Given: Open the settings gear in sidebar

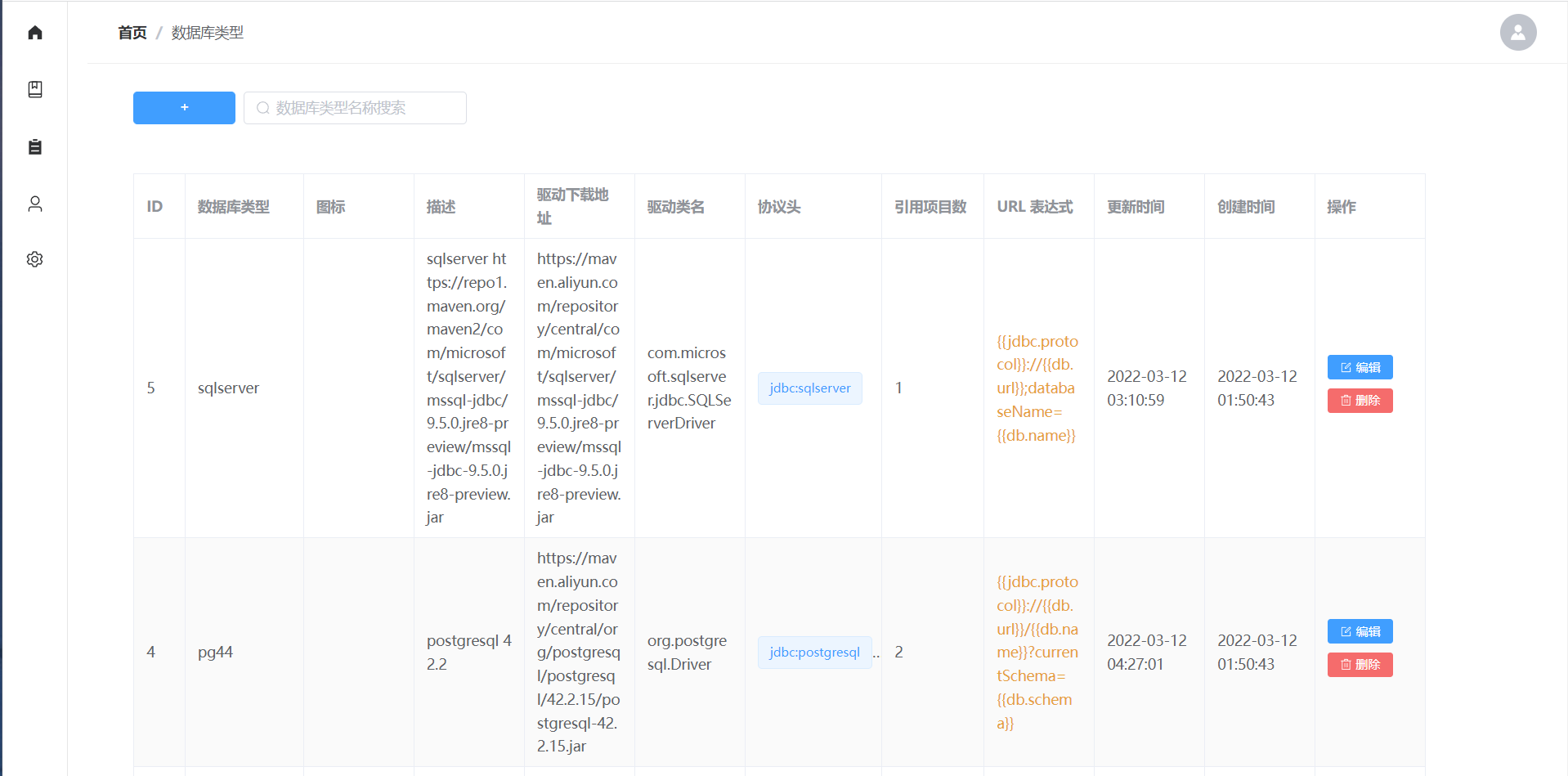Looking at the screenshot, I should [x=34, y=259].
